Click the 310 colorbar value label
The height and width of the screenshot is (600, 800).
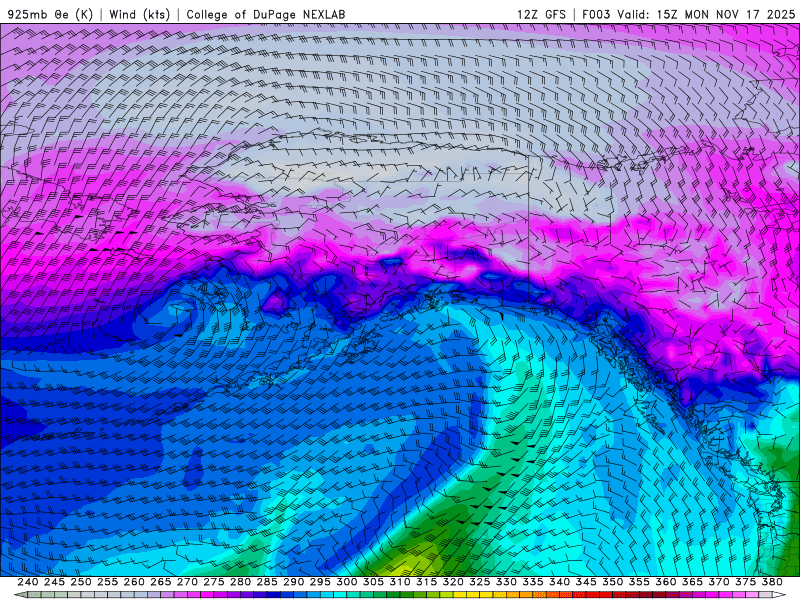click(x=399, y=582)
